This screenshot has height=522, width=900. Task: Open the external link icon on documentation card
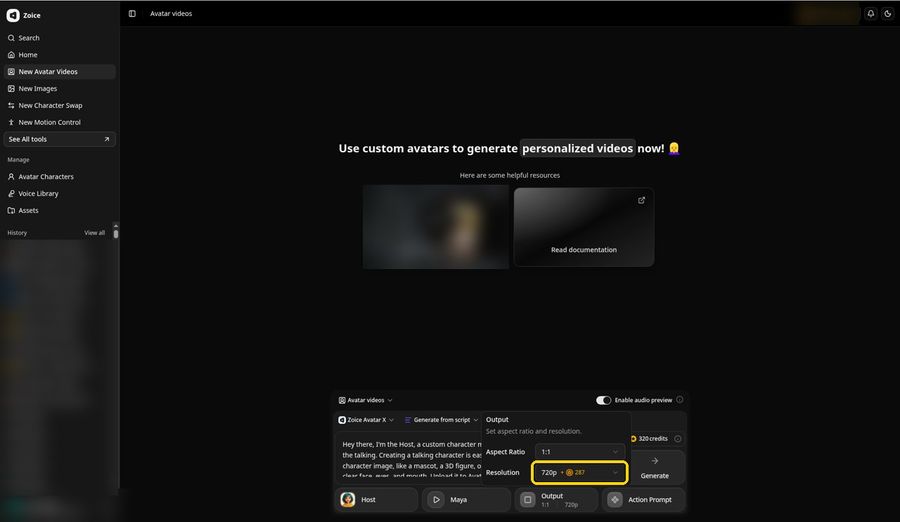(x=641, y=200)
